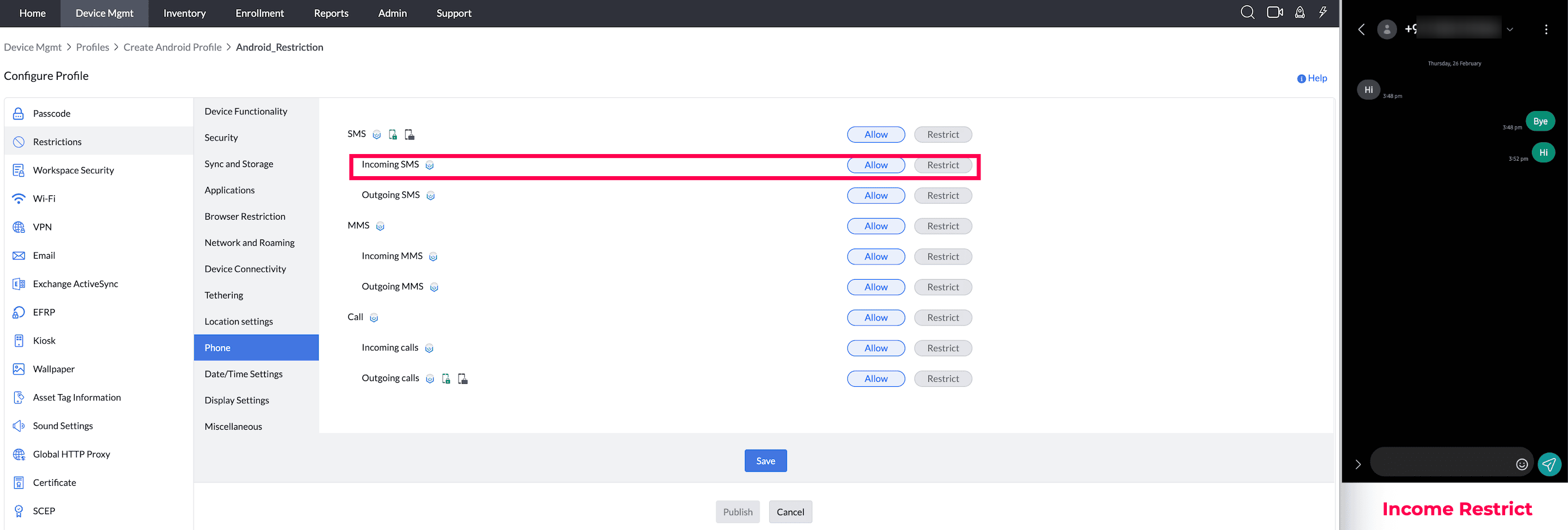
Task: Open the Home menu
Action: pyautogui.click(x=32, y=14)
